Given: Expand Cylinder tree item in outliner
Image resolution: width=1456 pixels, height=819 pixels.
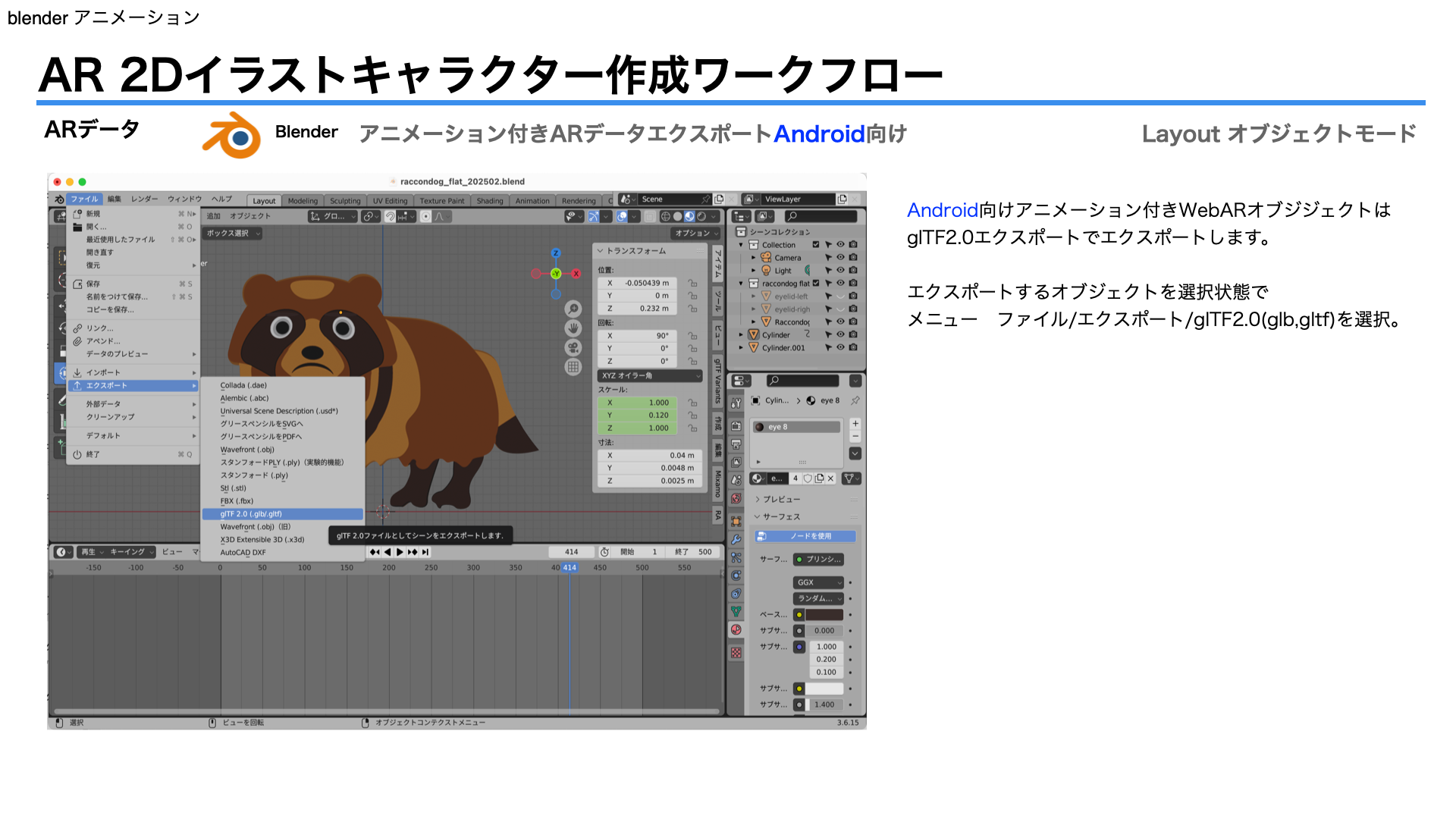Looking at the screenshot, I should point(742,335).
